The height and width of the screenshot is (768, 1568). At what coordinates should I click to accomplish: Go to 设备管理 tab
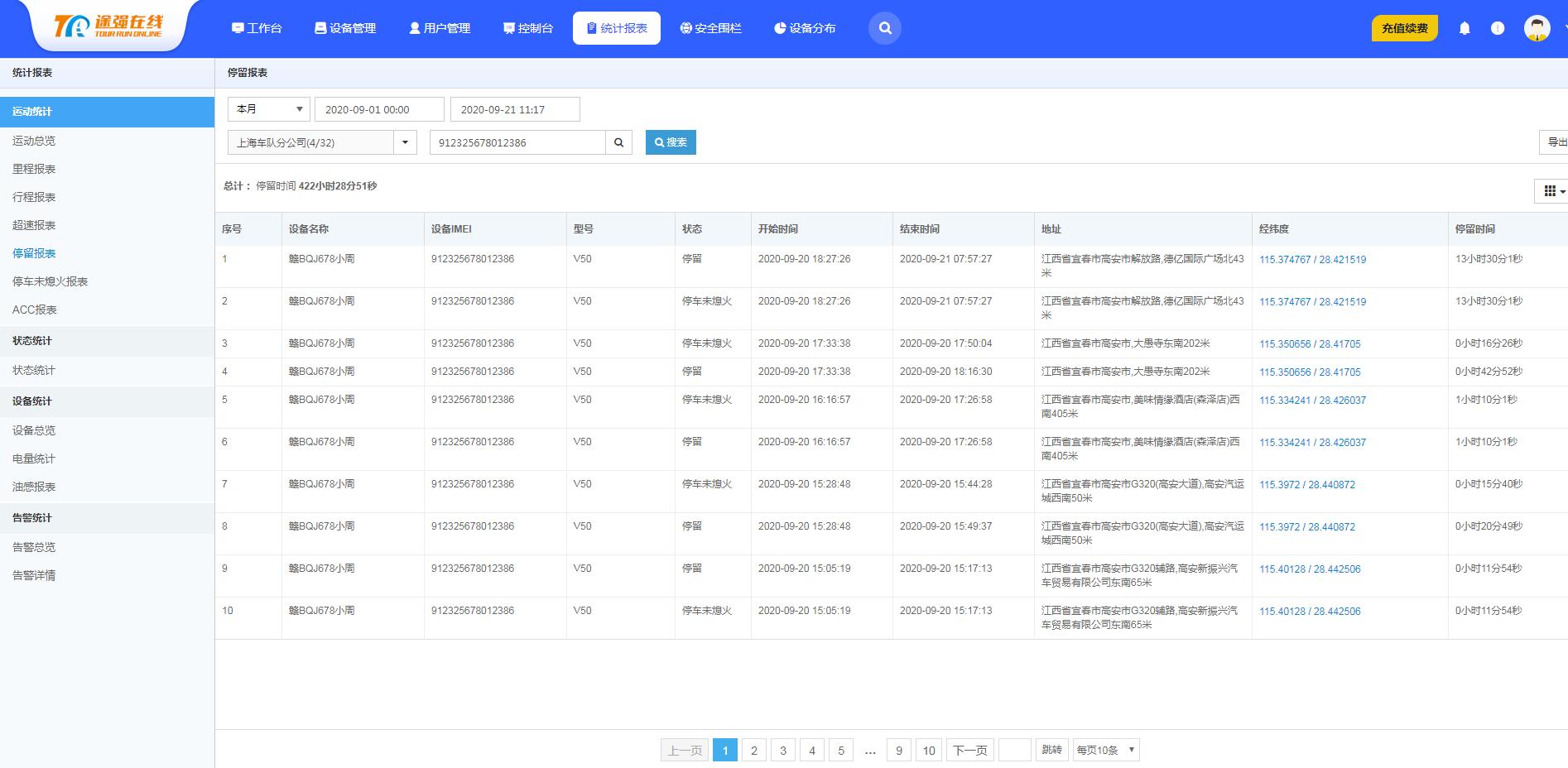click(x=345, y=28)
